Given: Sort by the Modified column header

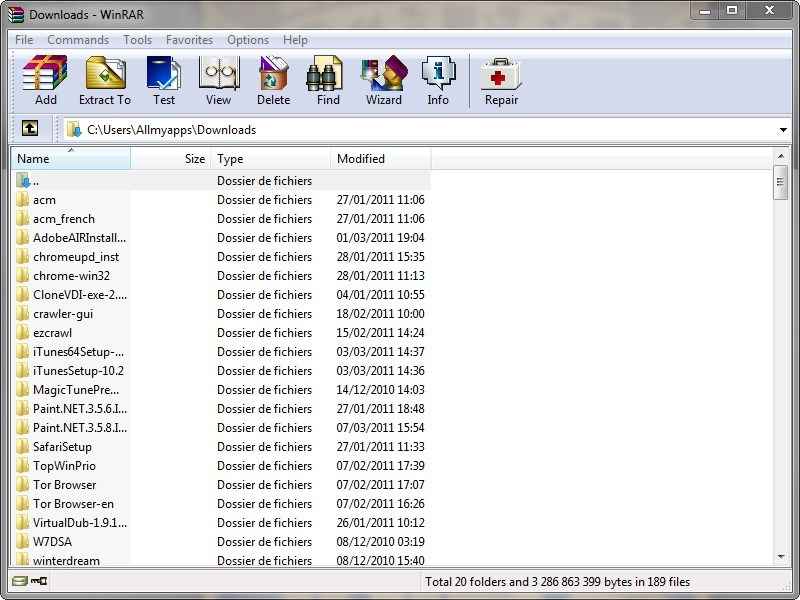Looking at the screenshot, I should (x=381, y=159).
